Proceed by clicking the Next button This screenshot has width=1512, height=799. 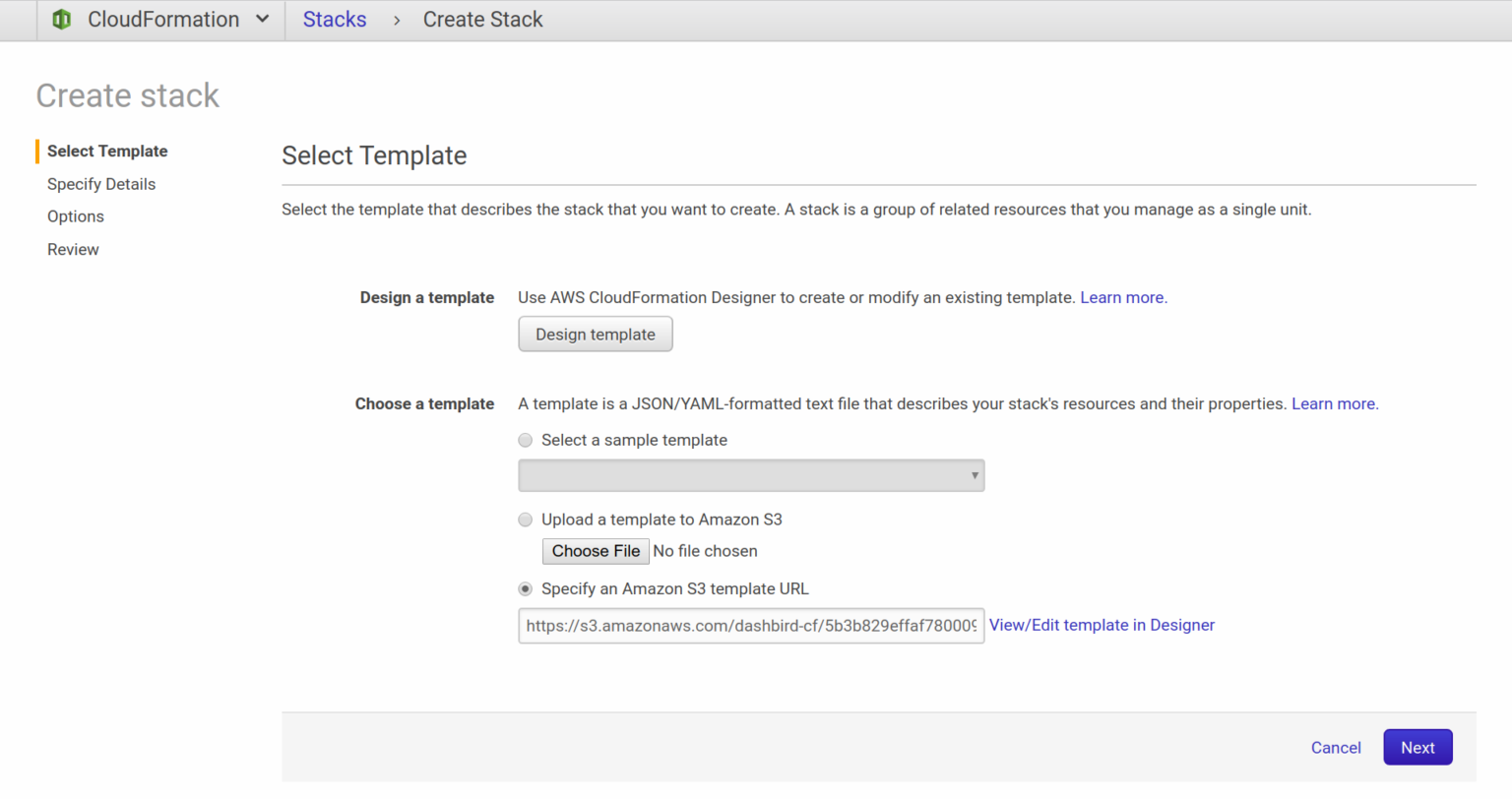click(x=1417, y=747)
